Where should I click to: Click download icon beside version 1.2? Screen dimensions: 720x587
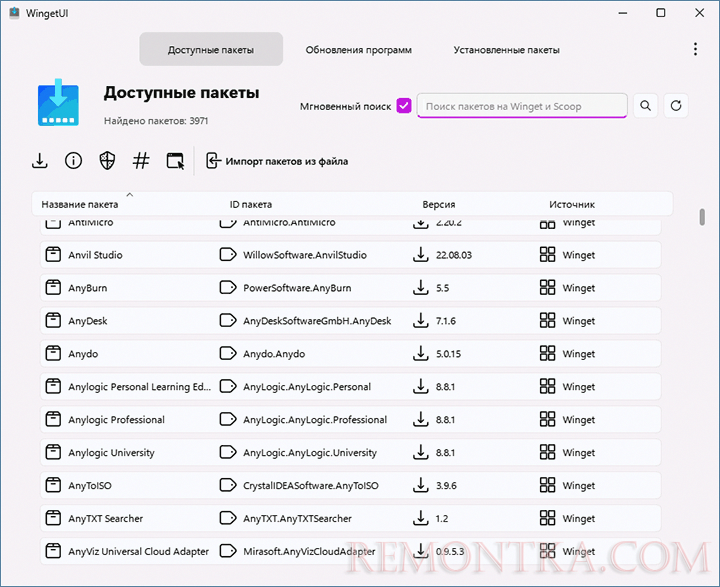pyautogui.click(x=421, y=519)
